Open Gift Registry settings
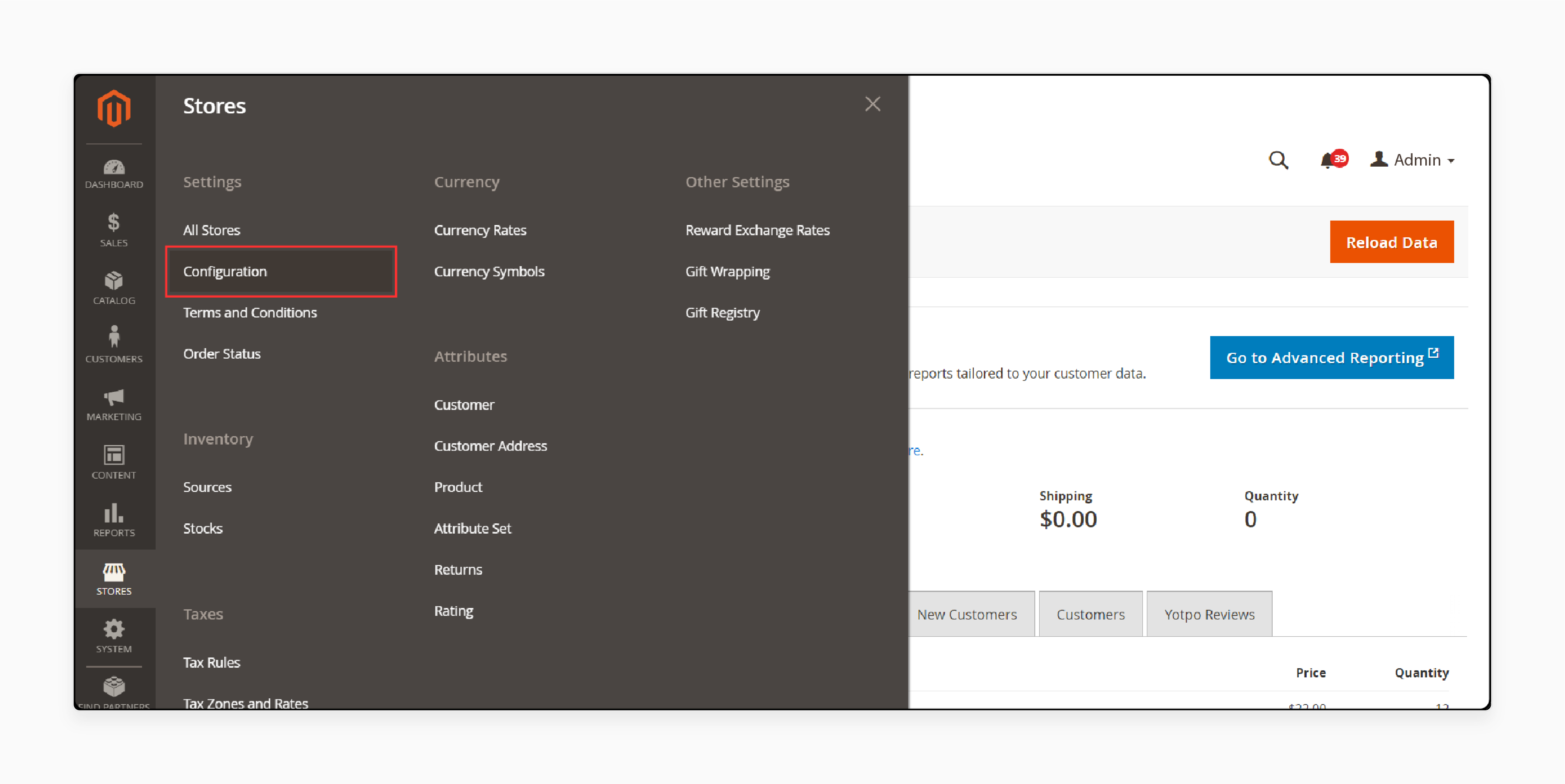Screen dimensions: 1565x784 pos(722,313)
